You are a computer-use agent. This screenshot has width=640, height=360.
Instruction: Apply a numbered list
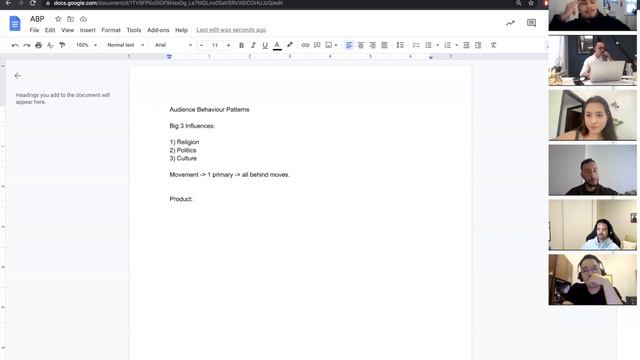click(x=447, y=45)
